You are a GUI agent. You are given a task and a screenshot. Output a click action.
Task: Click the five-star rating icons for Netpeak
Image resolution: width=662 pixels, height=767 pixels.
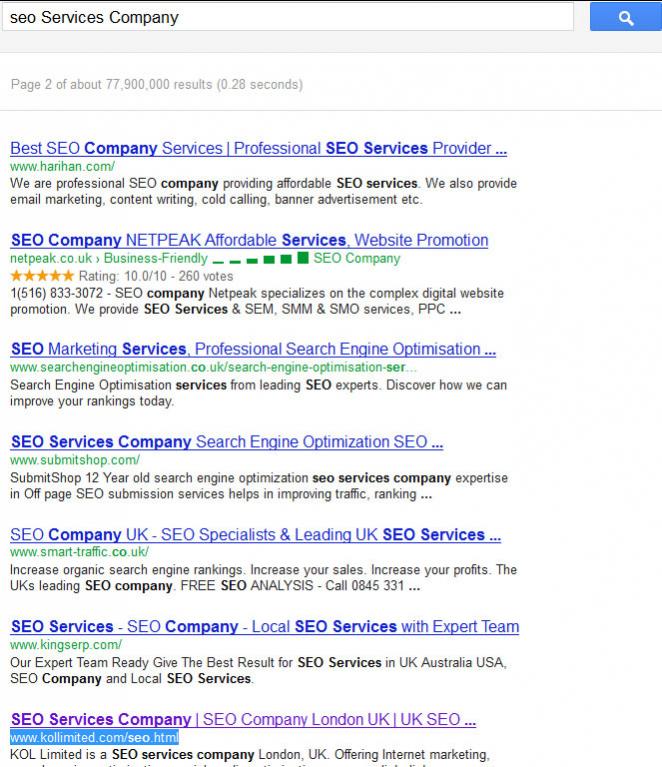[42, 276]
